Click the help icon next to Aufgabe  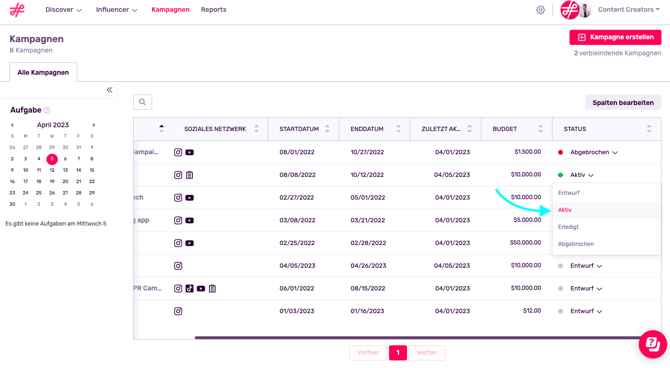[47, 110]
